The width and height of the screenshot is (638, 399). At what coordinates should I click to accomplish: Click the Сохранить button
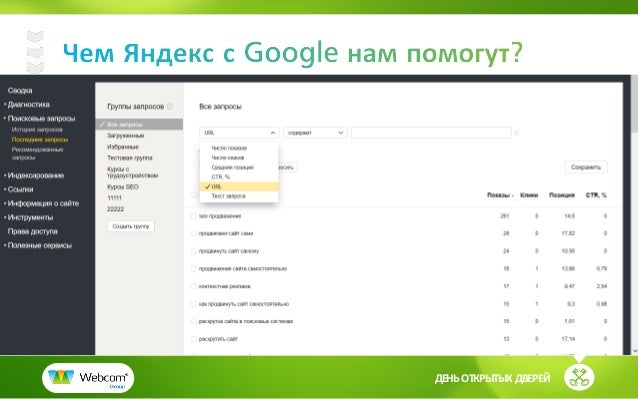586,167
